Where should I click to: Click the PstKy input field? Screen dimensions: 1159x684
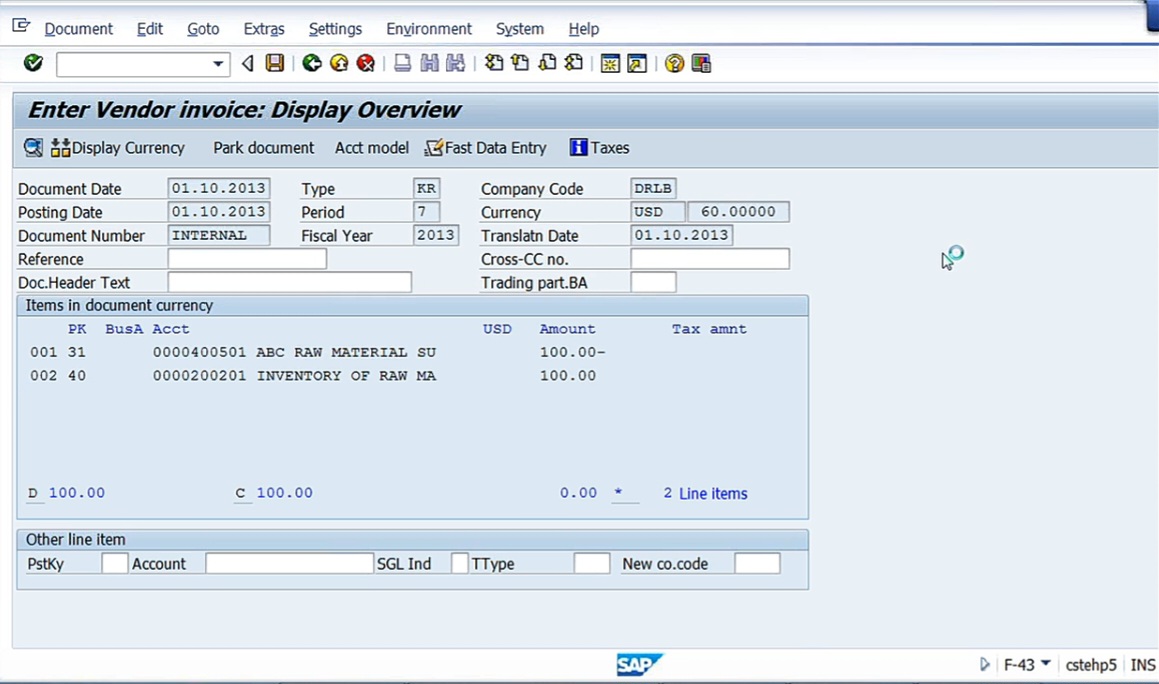click(x=114, y=563)
